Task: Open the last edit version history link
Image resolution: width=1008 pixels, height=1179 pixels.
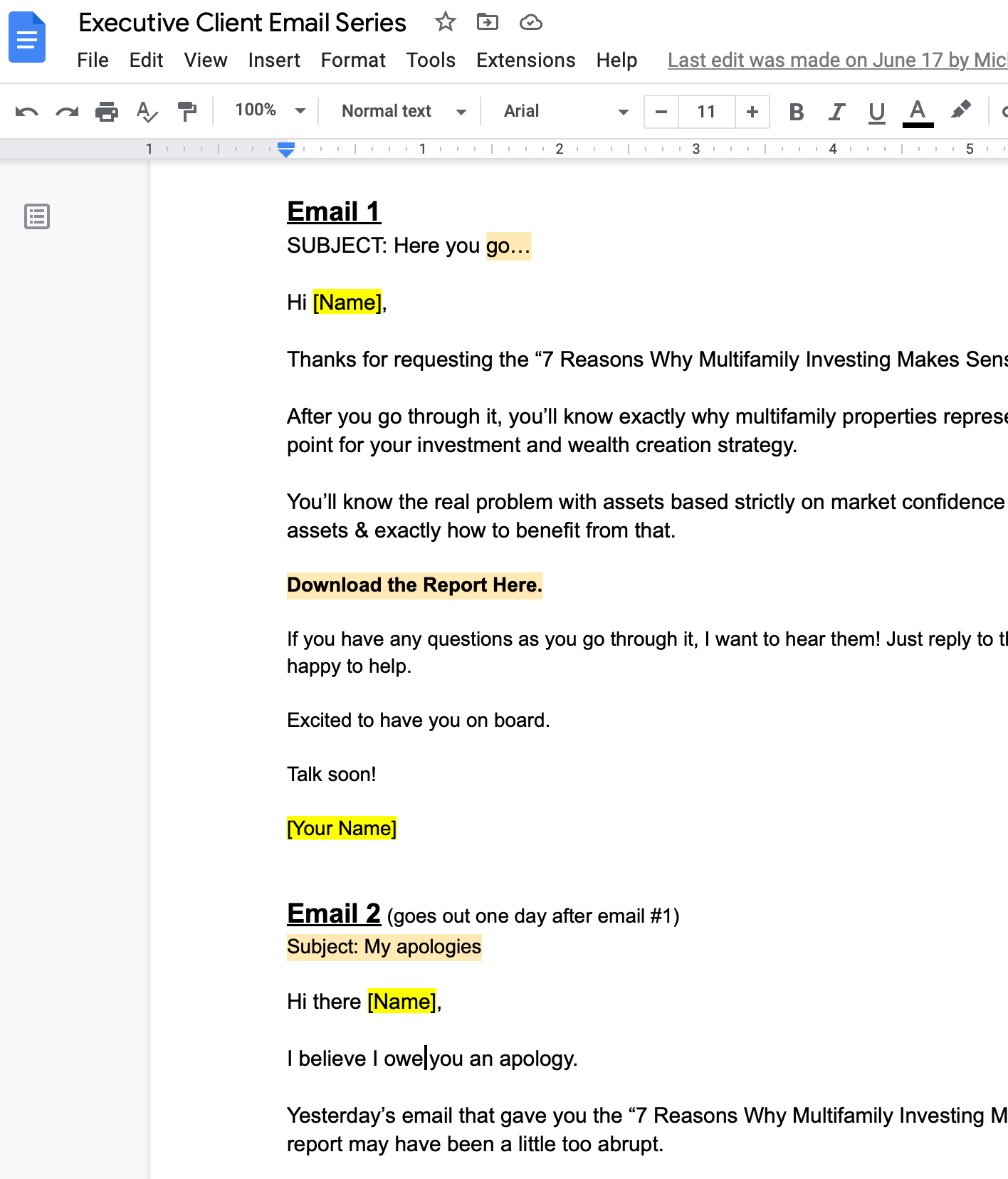Action: click(837, 61)
